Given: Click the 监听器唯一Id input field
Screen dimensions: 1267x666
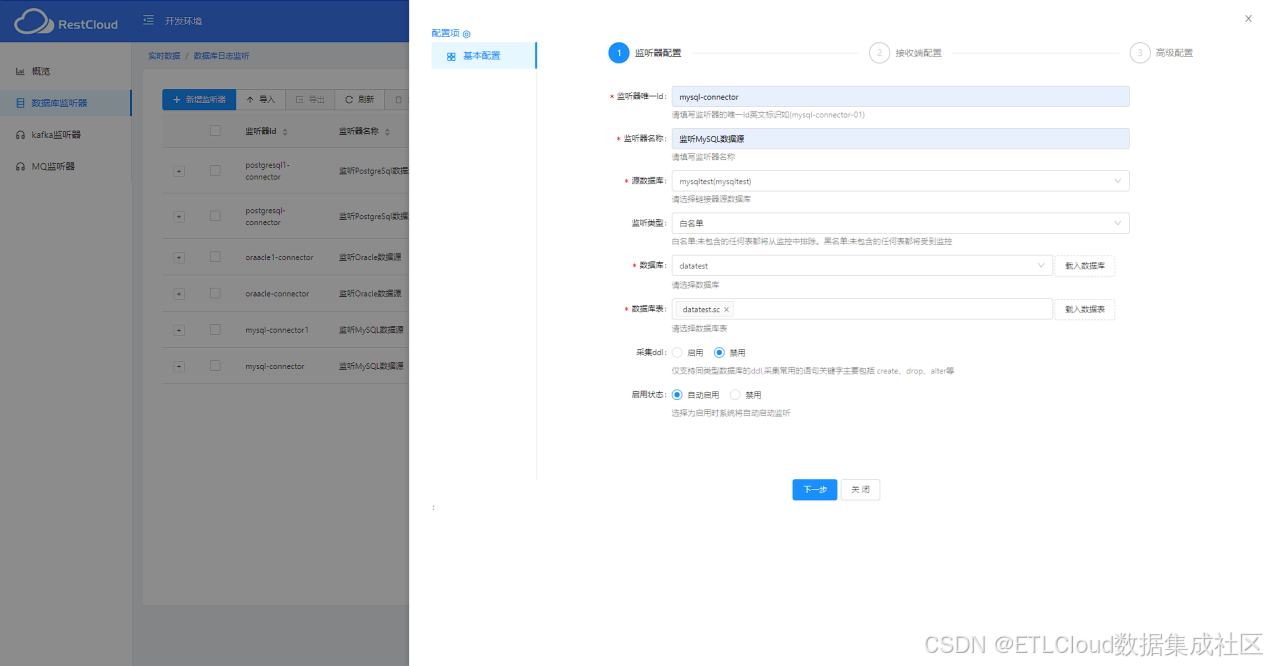Looking at the screenshot, I should coord(900,97).
